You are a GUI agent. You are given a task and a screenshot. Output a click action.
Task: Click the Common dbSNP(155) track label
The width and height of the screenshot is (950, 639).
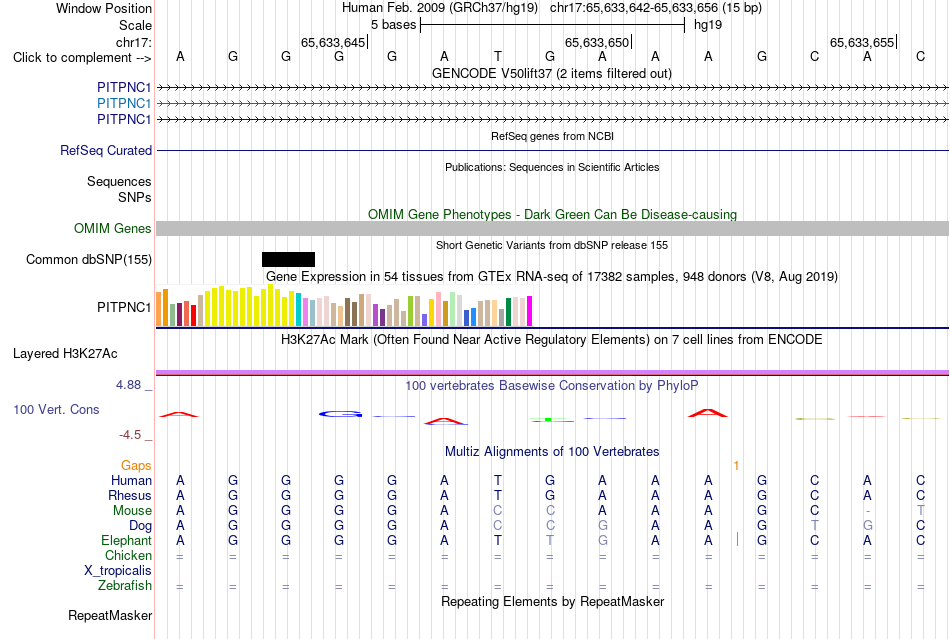(88, 259)
